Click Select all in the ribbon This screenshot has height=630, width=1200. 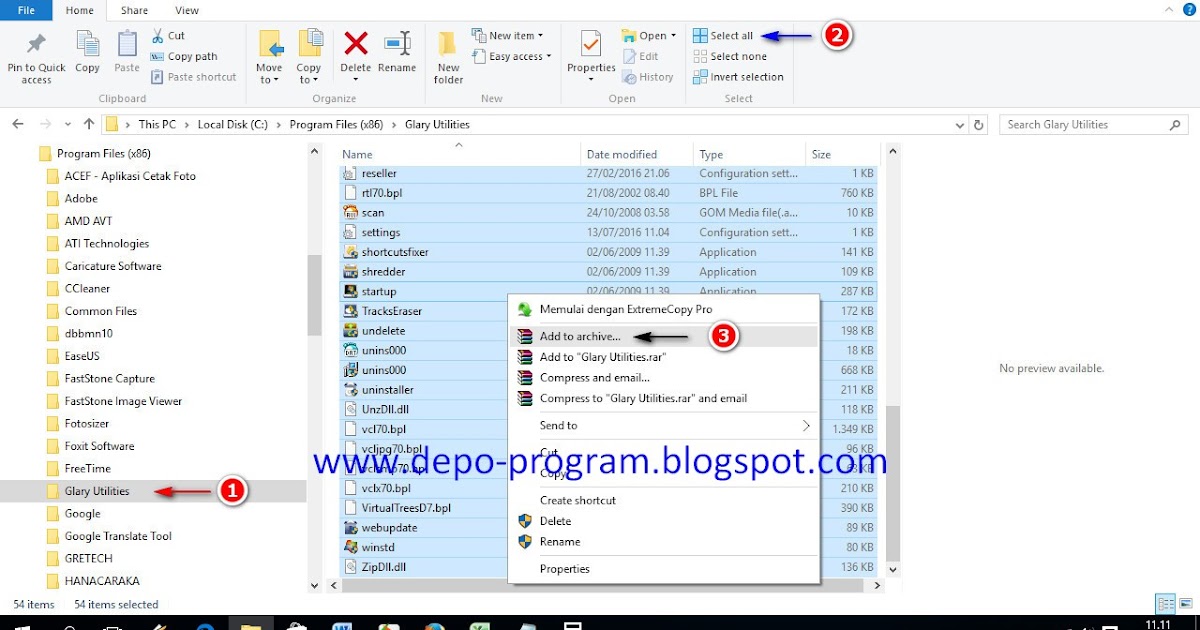(x=724, y=35)
